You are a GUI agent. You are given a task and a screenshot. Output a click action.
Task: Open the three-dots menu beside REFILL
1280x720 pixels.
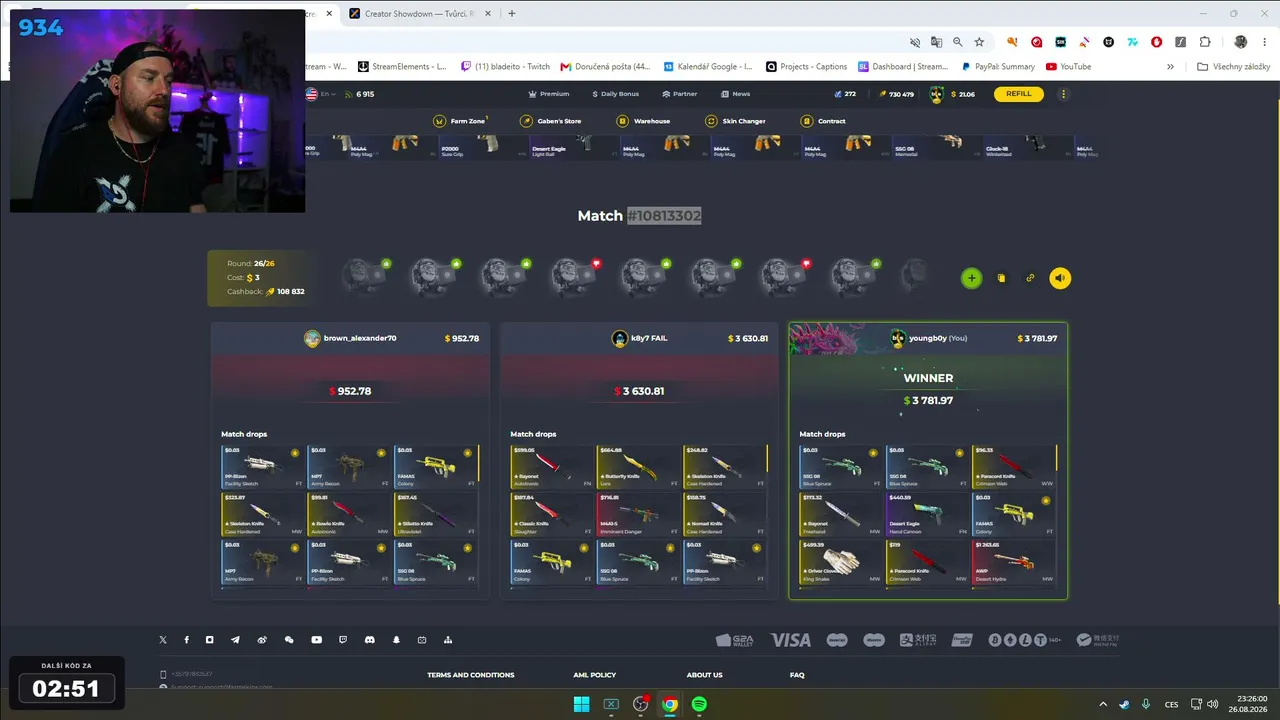point(1063,94)
